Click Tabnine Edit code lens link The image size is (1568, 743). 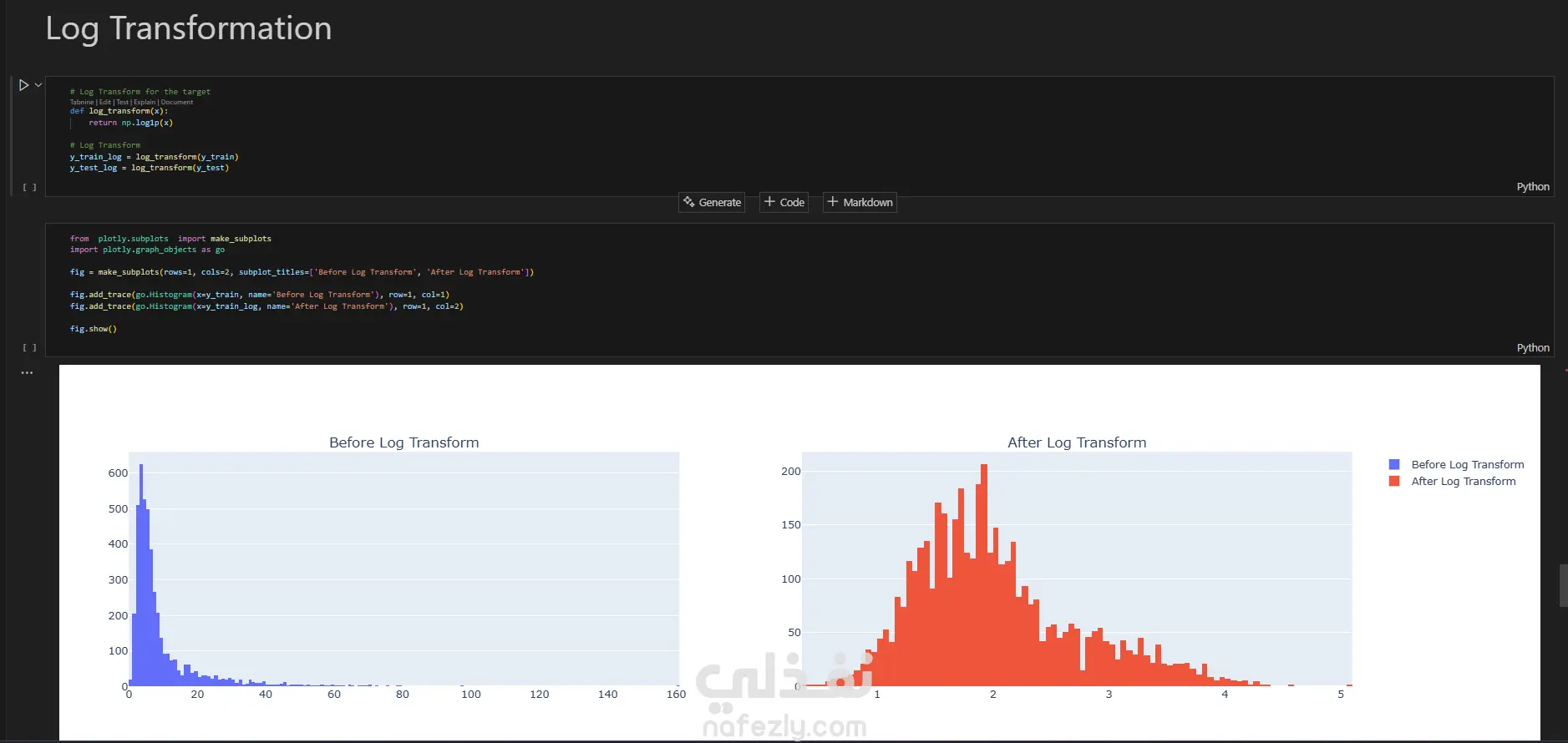105,102
